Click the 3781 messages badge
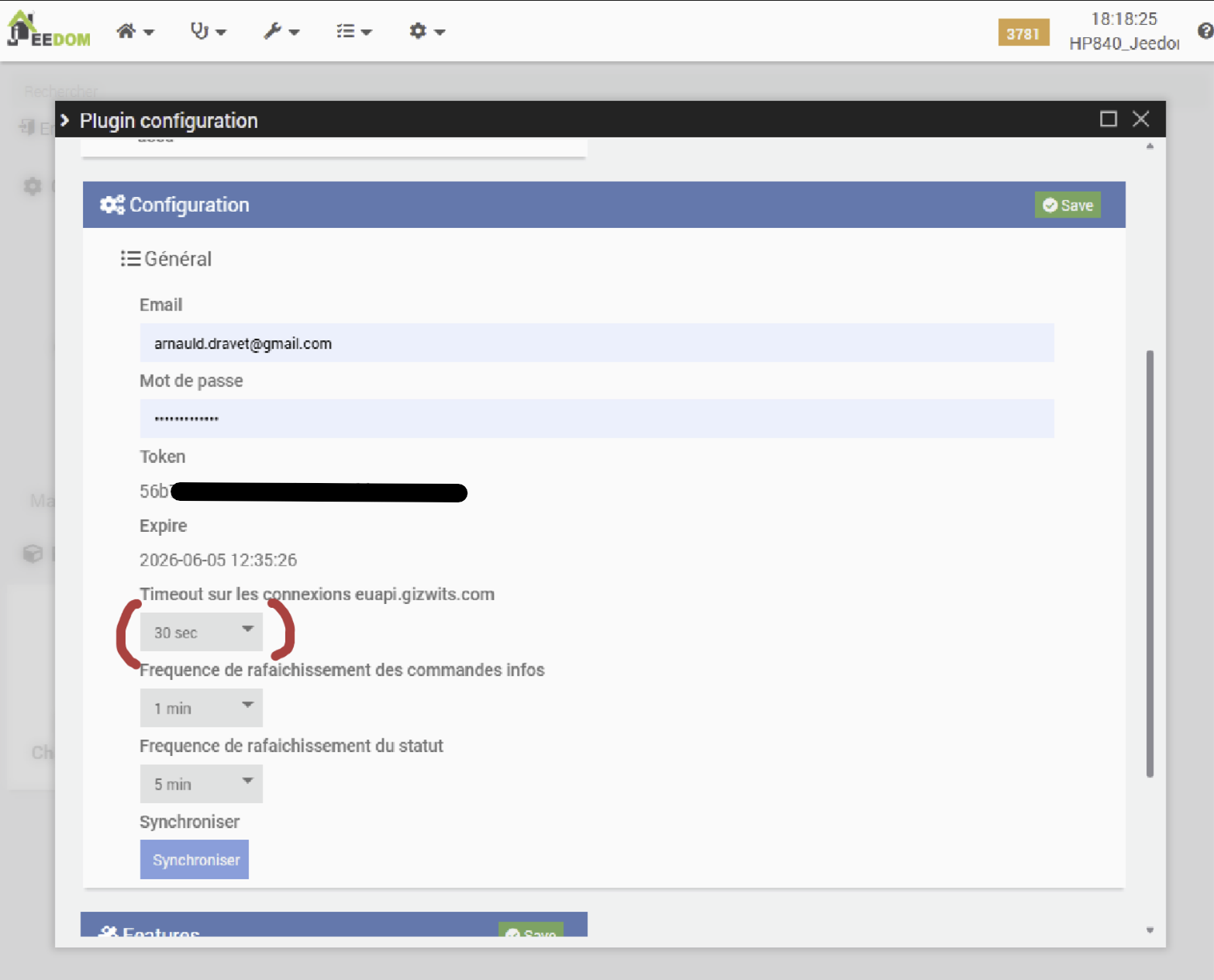1214x980 pixels. coord(1023,33)
